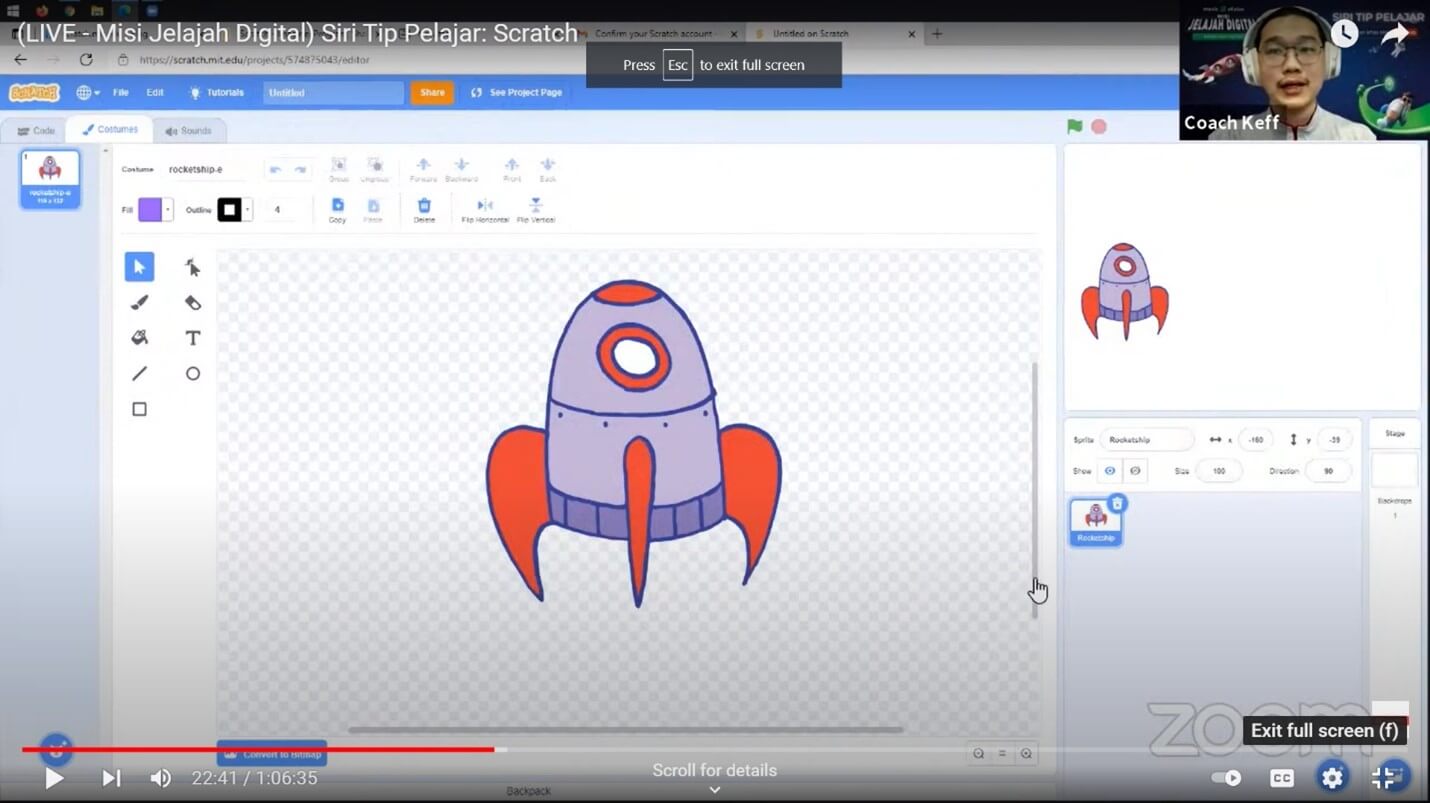Select the arrow Select tool
The width and height of the screenshot is (1430, 803).
coord(139,267)
